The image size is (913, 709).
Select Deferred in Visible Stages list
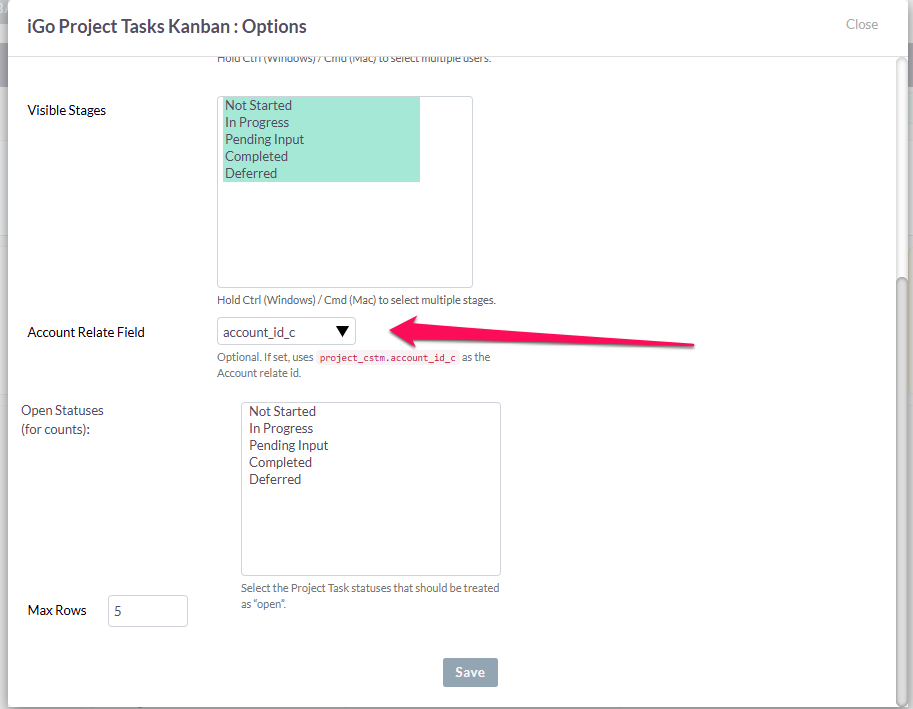pos(321,173)
